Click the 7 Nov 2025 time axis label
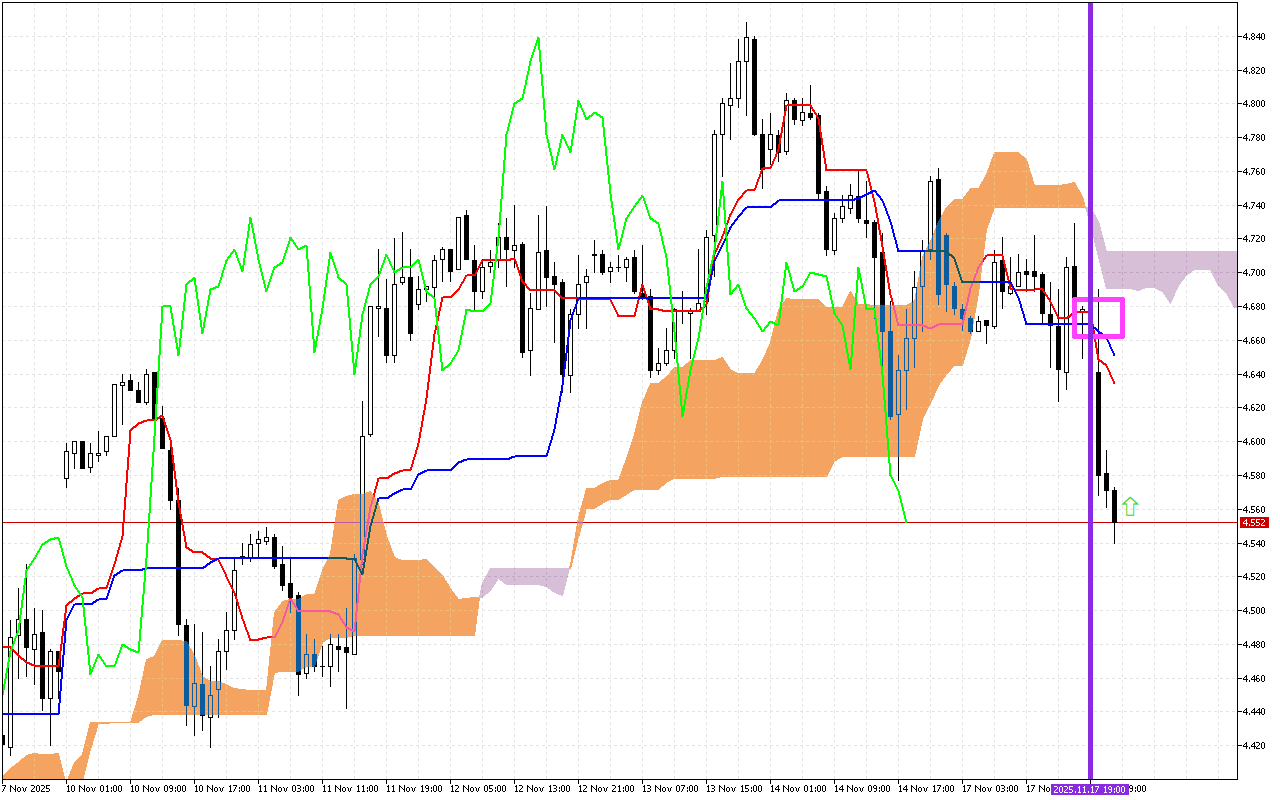Screen dimensions: 1280x800 [29, 789]
